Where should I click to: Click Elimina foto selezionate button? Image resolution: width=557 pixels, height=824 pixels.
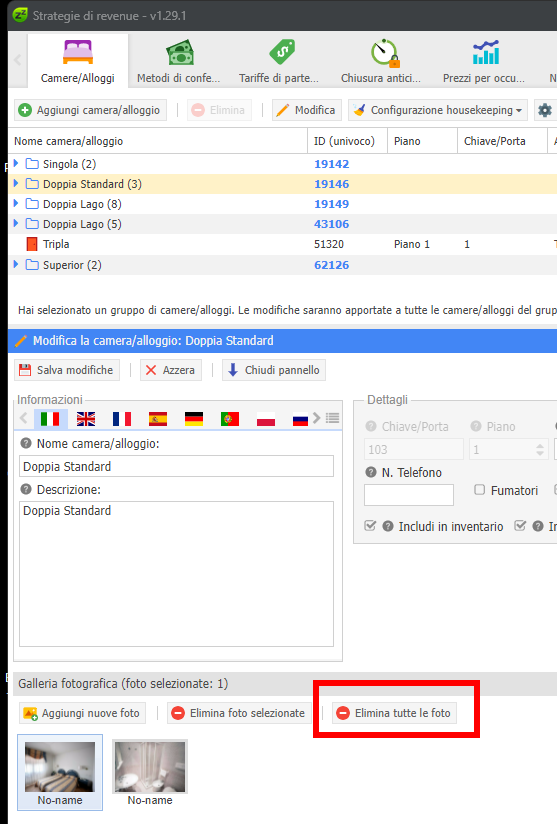click(239, 713)
